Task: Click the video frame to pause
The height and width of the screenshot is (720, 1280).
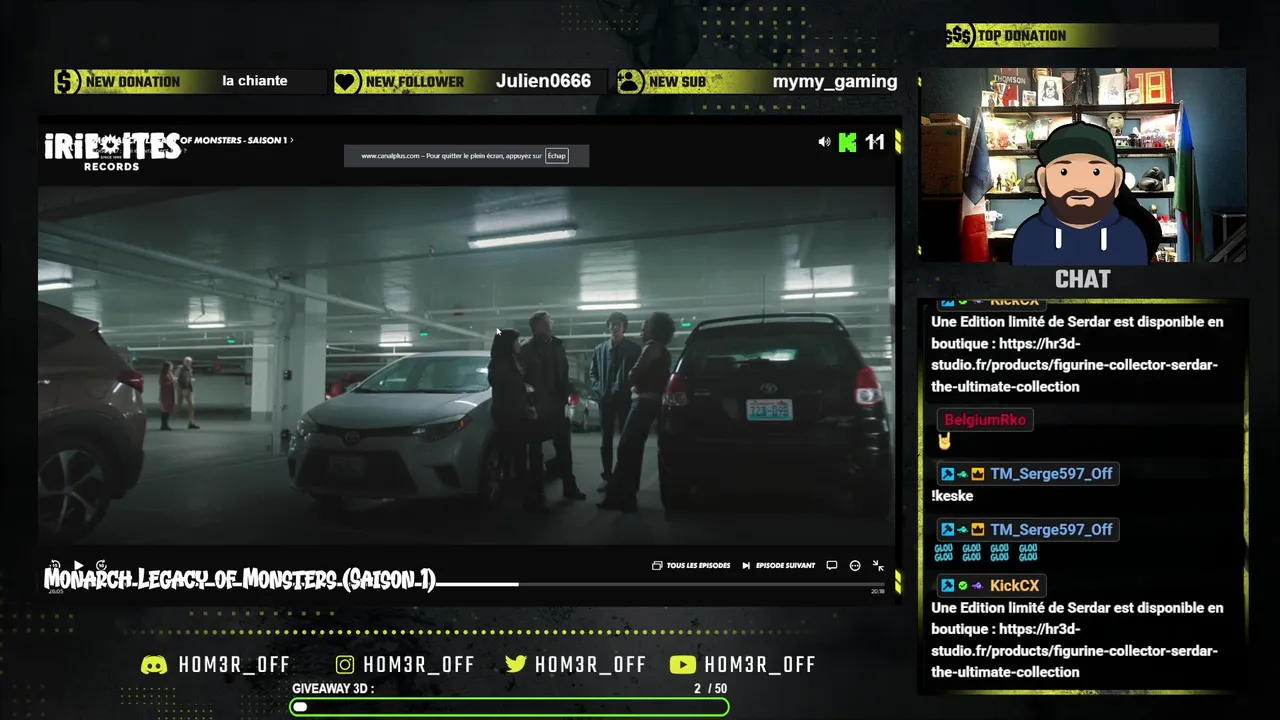Action: click(x=466, y=365)
